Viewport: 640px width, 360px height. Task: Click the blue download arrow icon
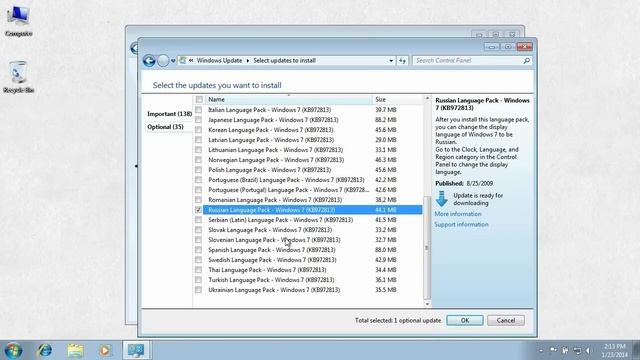coord(442,199)
